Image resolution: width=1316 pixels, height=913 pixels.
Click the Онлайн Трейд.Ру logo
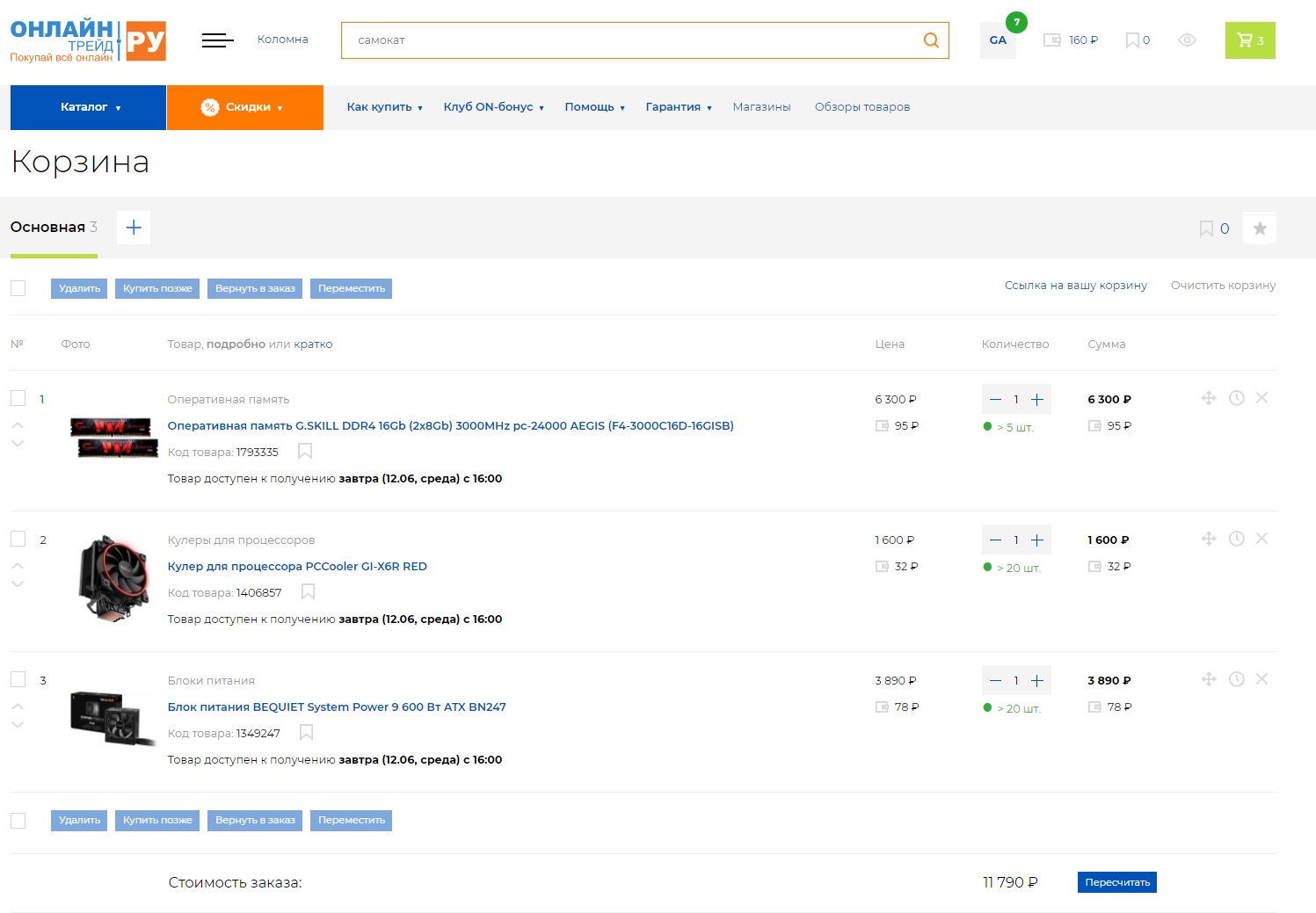[x=88, y=41]
